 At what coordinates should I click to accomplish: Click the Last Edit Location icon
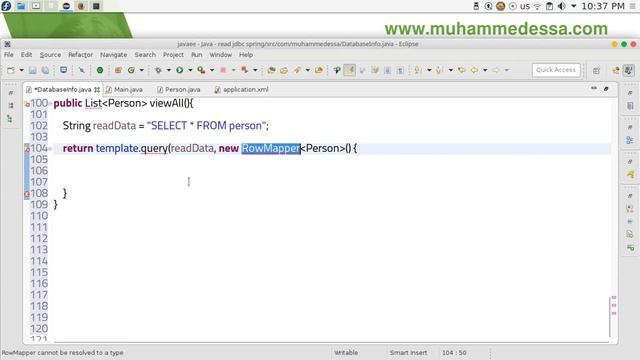462,70
